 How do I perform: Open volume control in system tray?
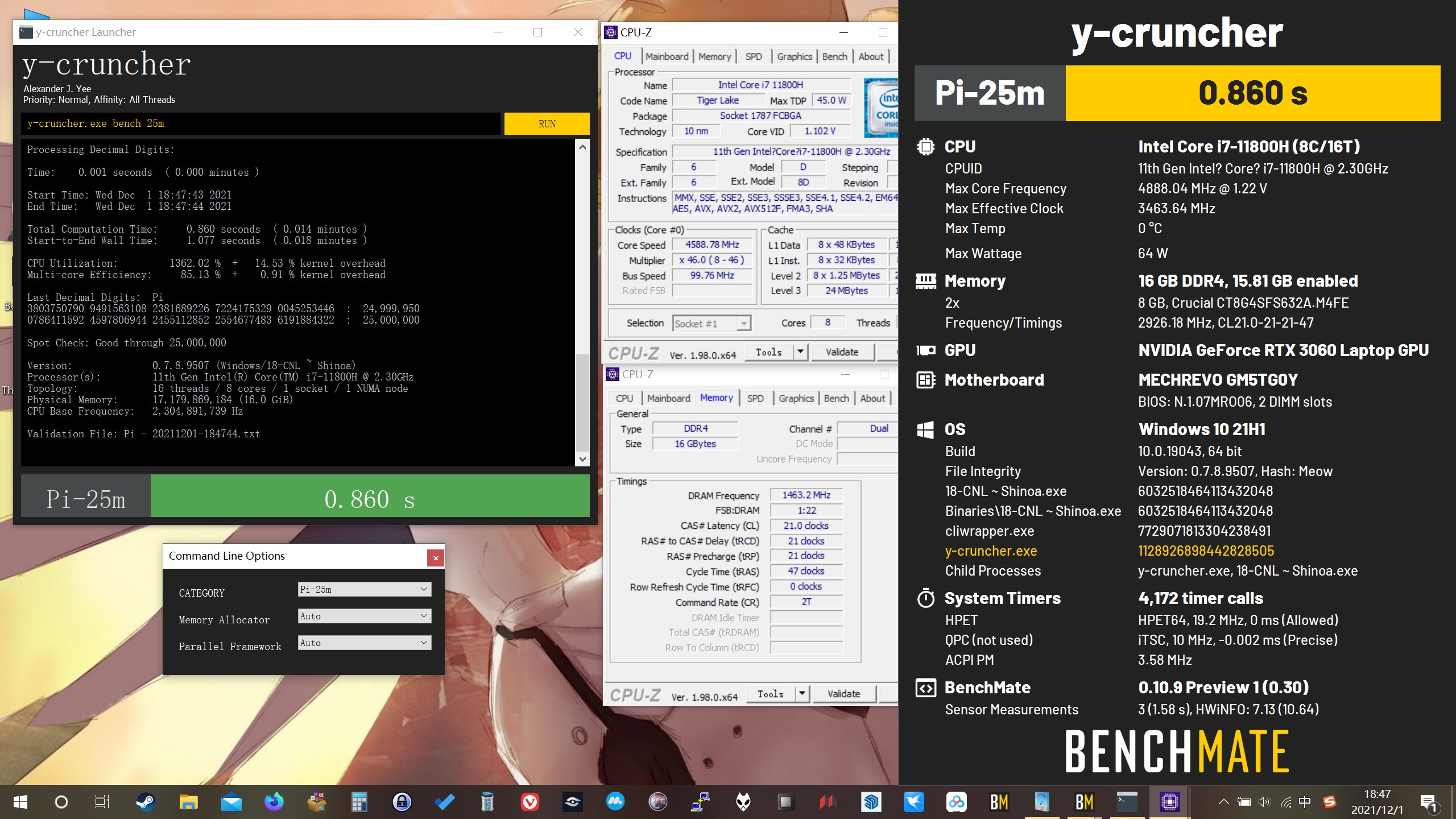coord(1264,802)
